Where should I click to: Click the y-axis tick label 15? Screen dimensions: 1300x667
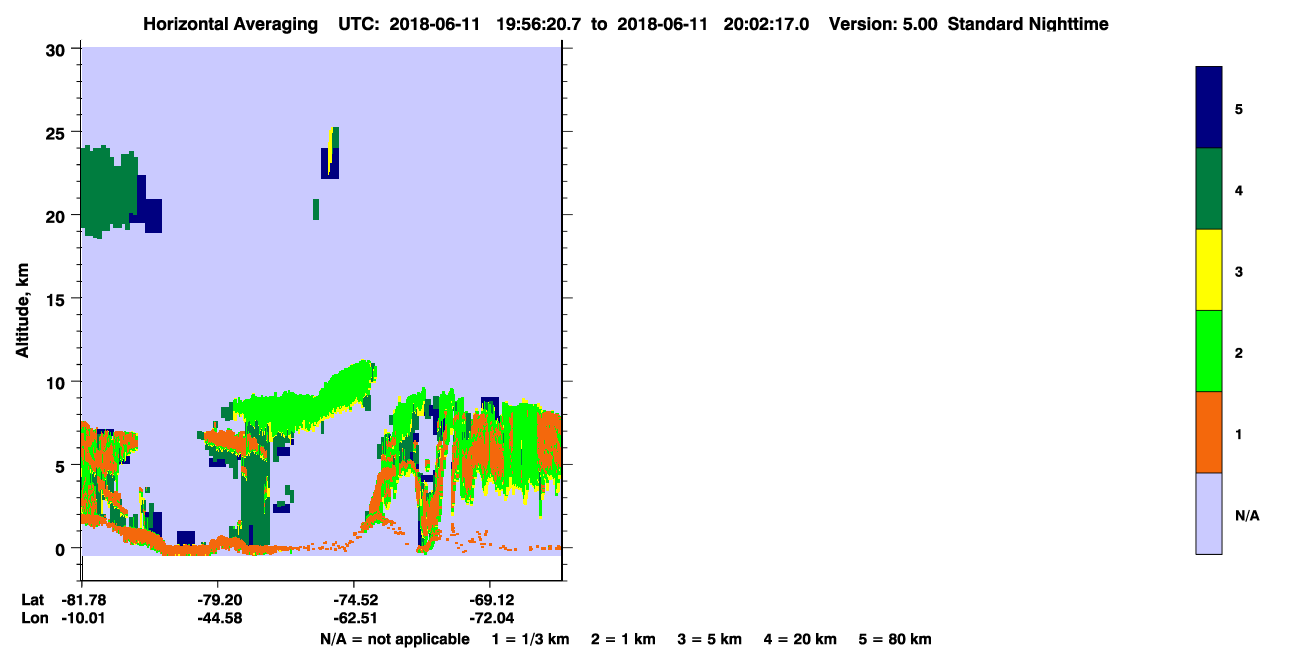58,298
